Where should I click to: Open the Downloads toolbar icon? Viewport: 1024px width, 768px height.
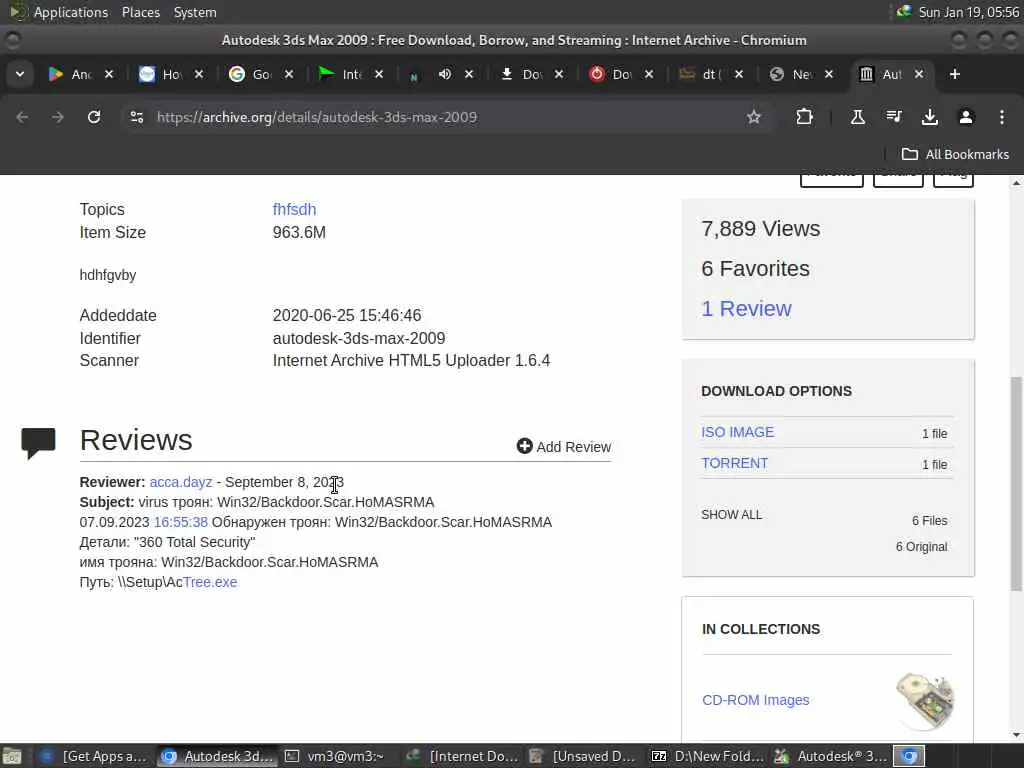[x=930, y=117]
